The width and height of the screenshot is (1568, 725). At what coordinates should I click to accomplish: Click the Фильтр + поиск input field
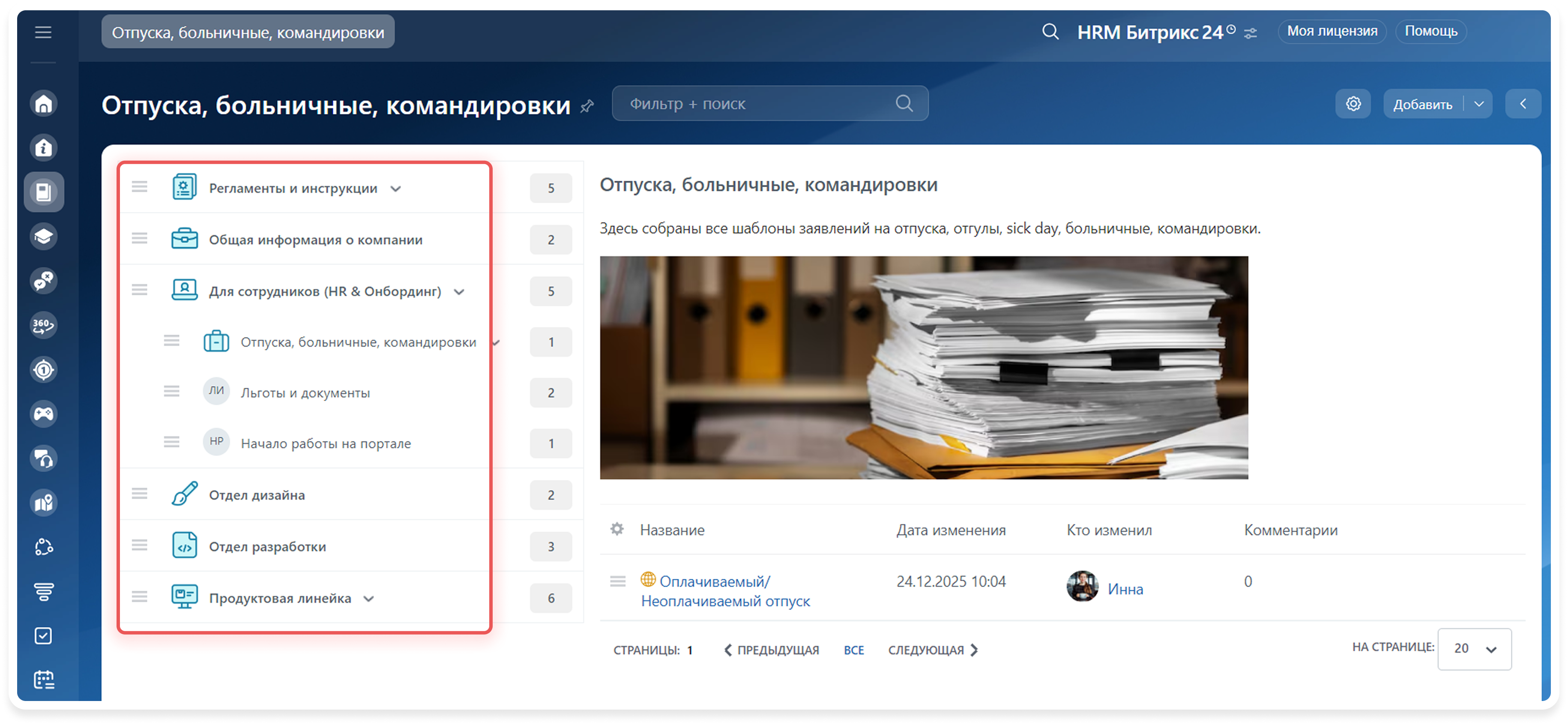point(755,104)
